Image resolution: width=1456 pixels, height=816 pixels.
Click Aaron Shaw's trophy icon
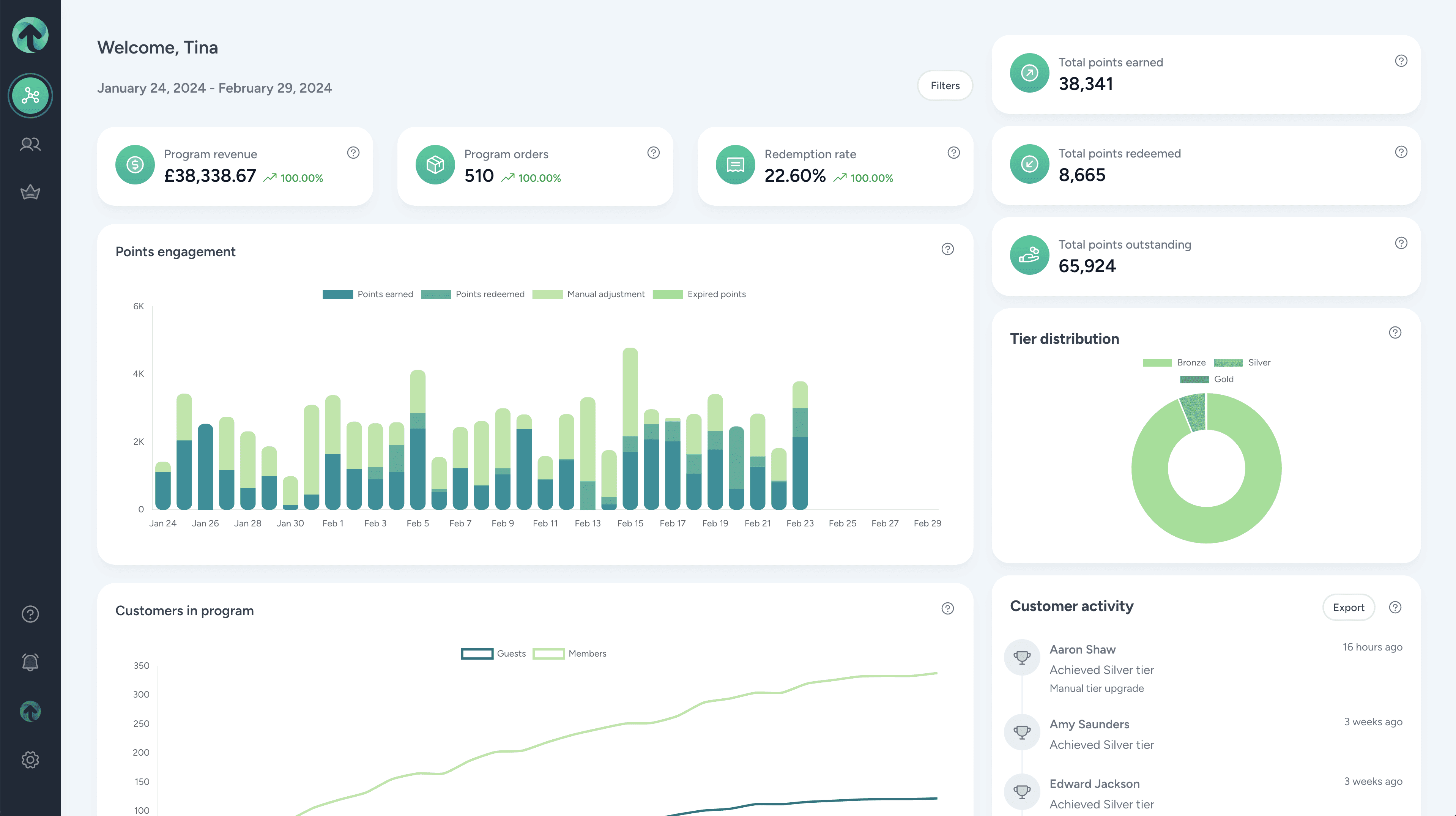pyautogui.click(x=1022, y=657)
